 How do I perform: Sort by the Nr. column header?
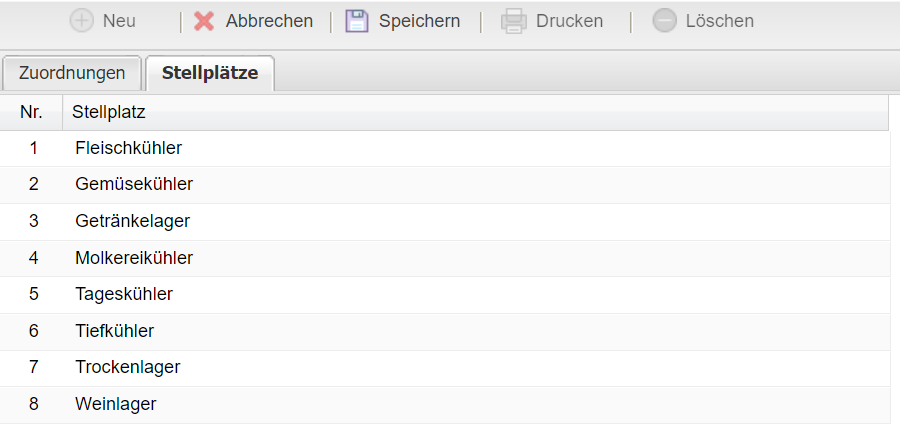[x=31, y=113]
